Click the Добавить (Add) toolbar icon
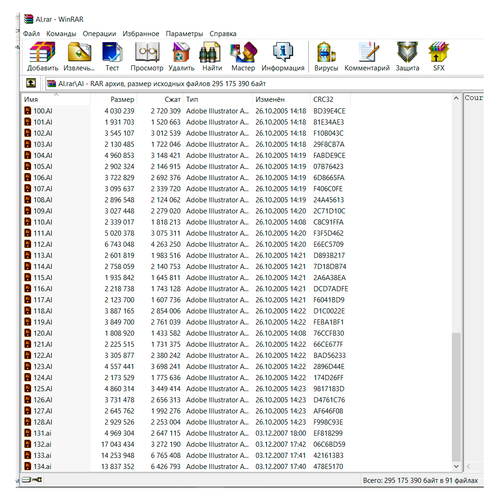500x500 pixels. click(x=42, y=53)
